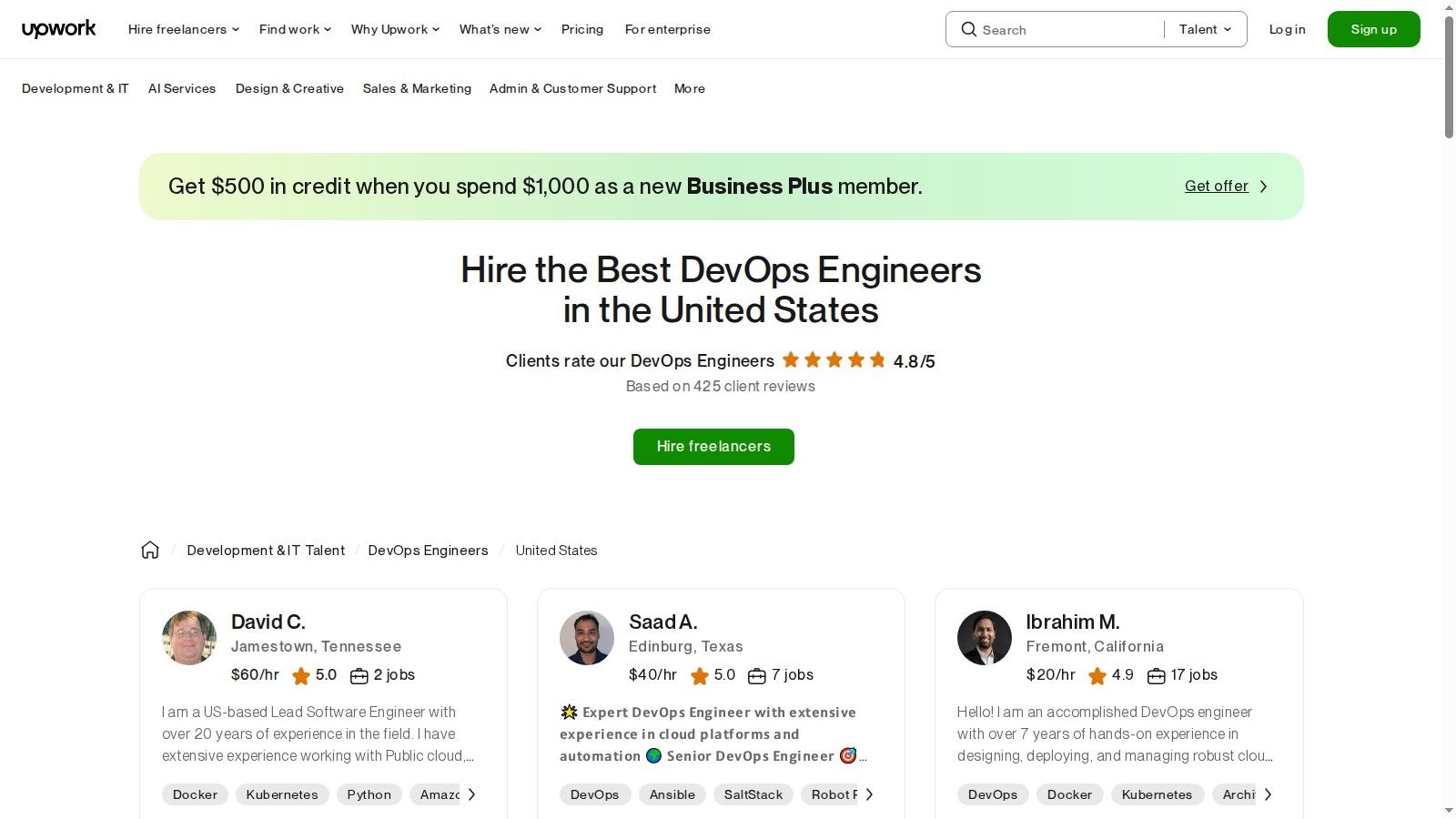Click the Log in link
This screenshot has width=1456, height=819.
(1287, 28)
